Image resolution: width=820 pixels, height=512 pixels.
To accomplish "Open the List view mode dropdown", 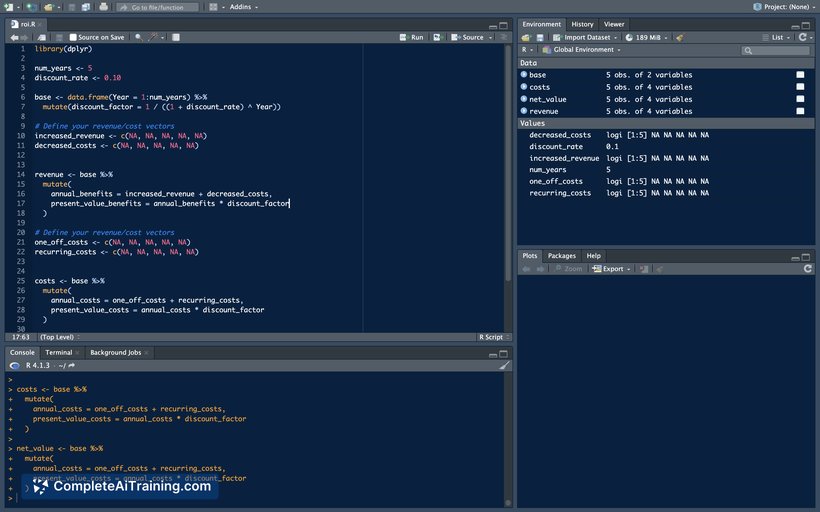I will click(x=776, y=37).
